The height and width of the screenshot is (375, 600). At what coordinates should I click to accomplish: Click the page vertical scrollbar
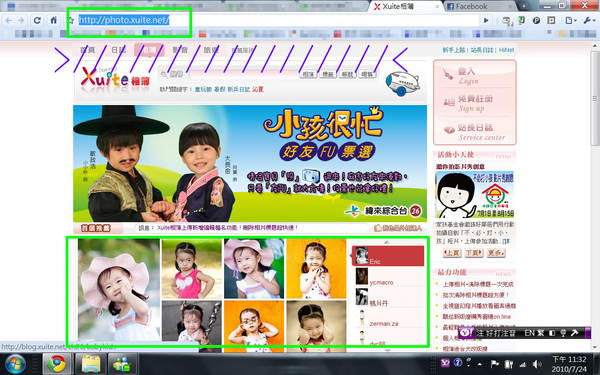coord(595,98)
